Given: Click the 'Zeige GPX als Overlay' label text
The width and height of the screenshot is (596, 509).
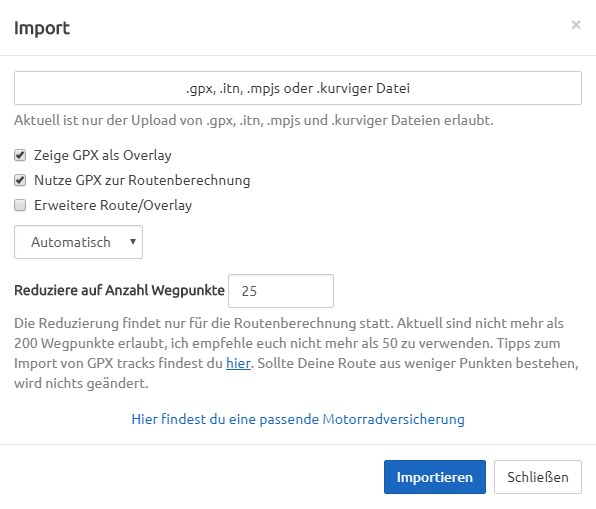Looking at the screenshot, I should 103,155.
